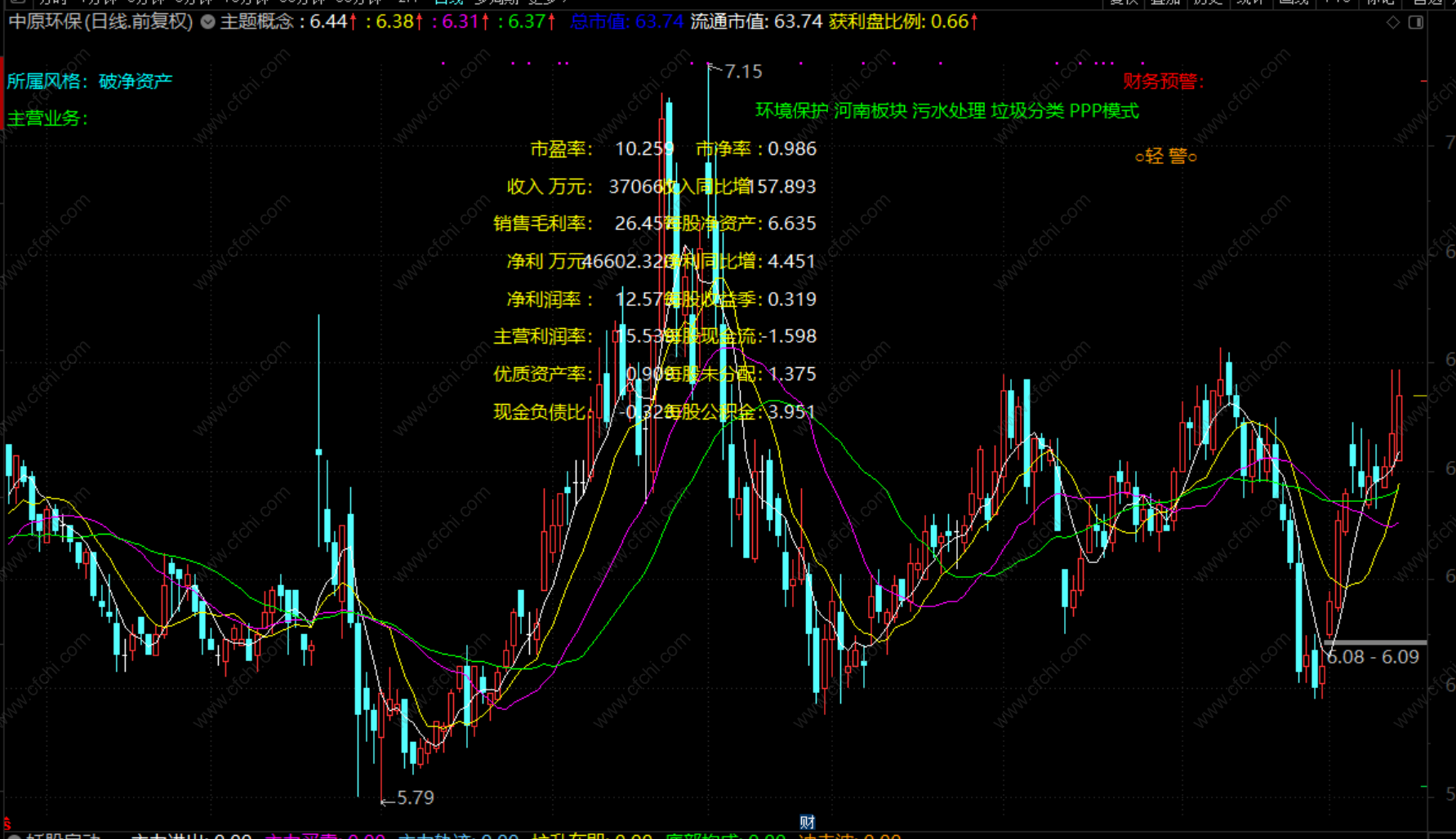
Task: Click the 净利同比增: 4.451 metric
Action: point(741,261)
